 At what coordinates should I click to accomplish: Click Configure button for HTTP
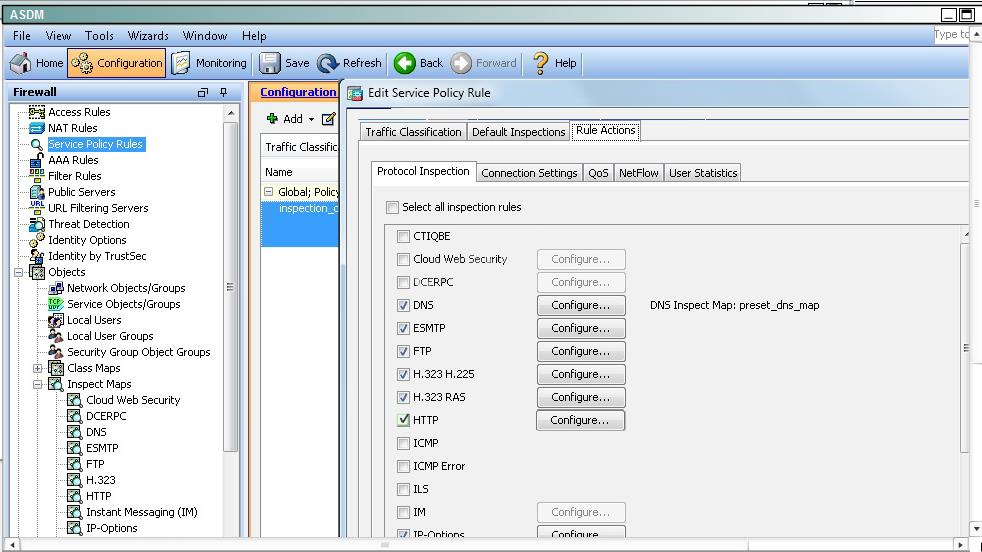click(x=581, y=420)
